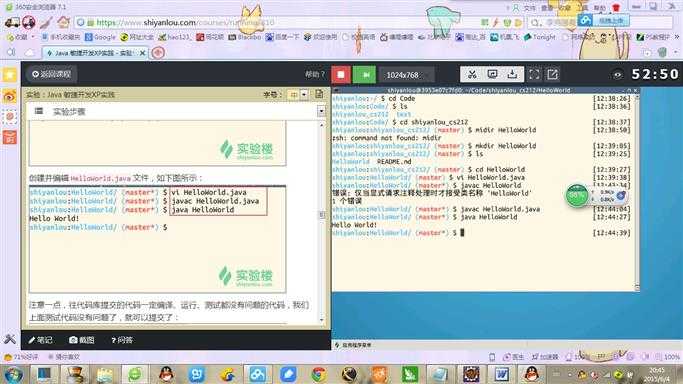Open the blue cloud drive taskbar icon
The width and height of the screenshot is (683, 384).
(257, 374)
